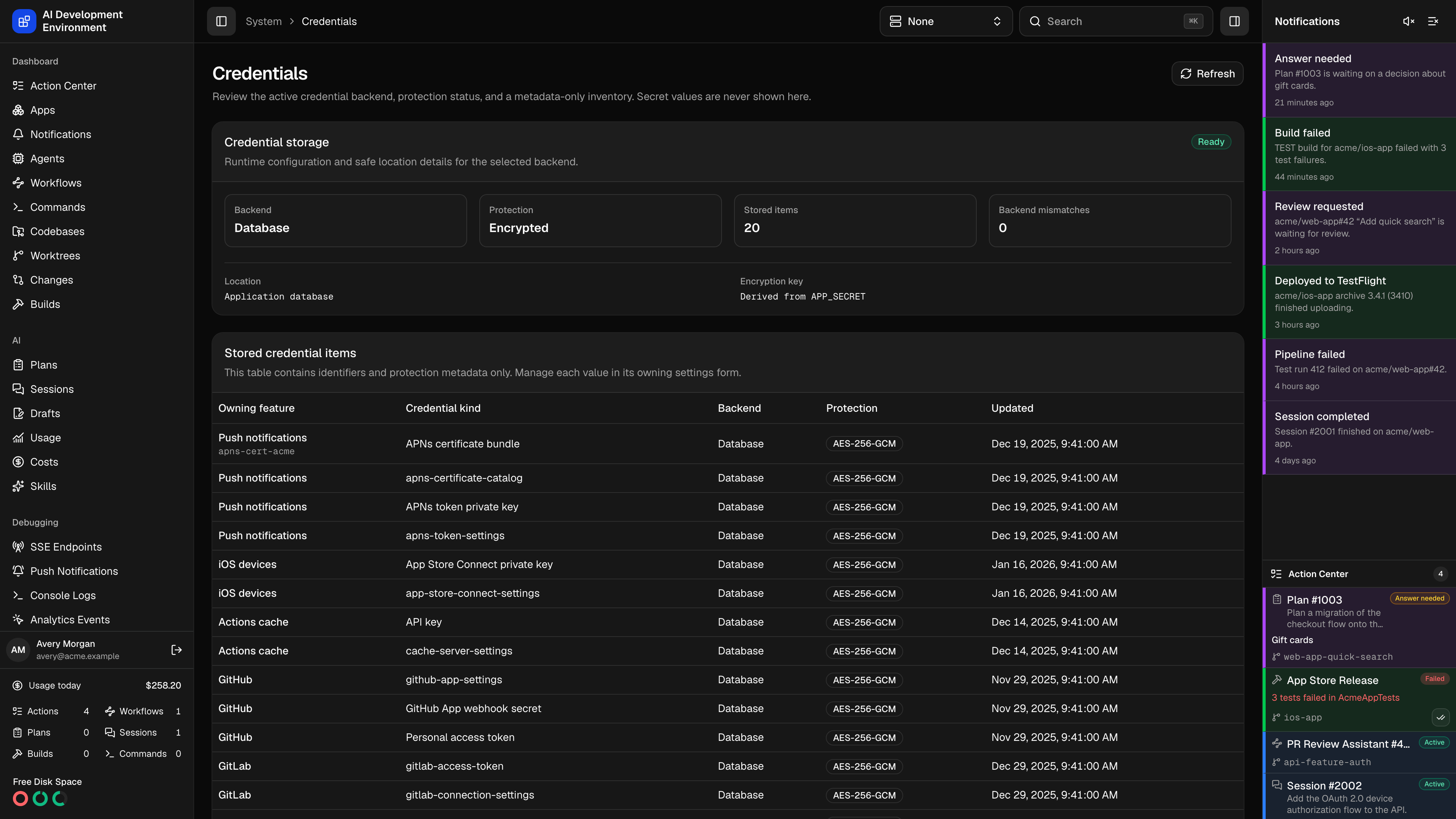Go to Agents page
1456x819 pixels.
tap(97, 159)
